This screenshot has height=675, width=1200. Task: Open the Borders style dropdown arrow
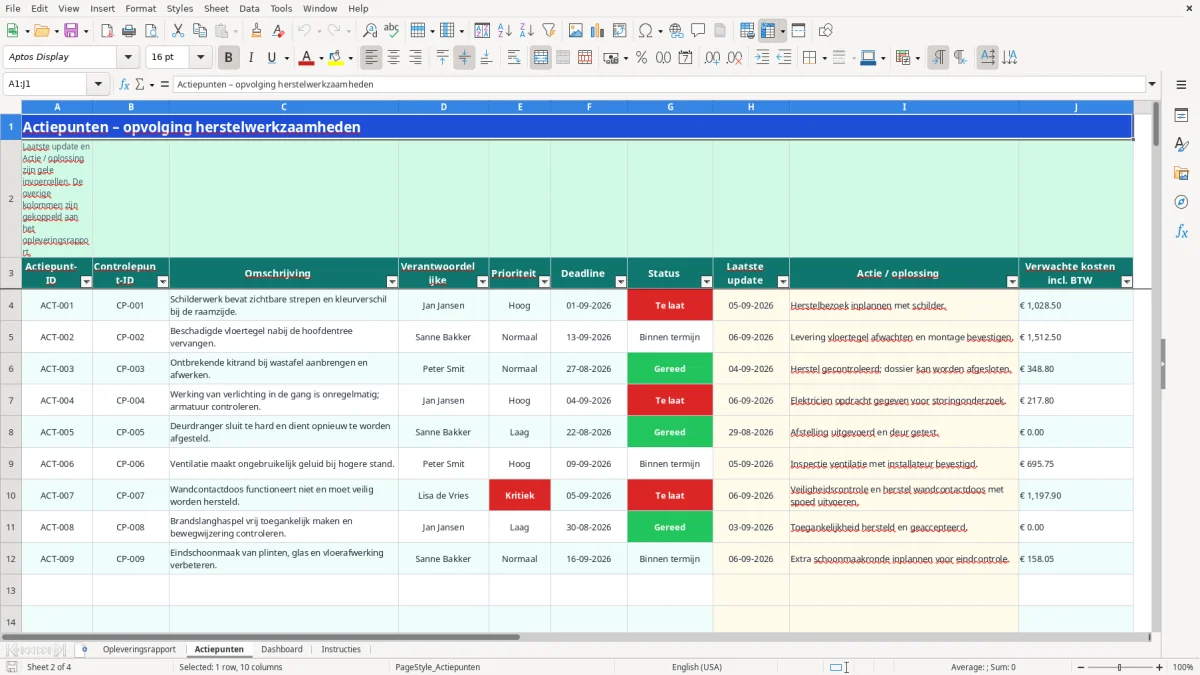[x=823, y=58]
